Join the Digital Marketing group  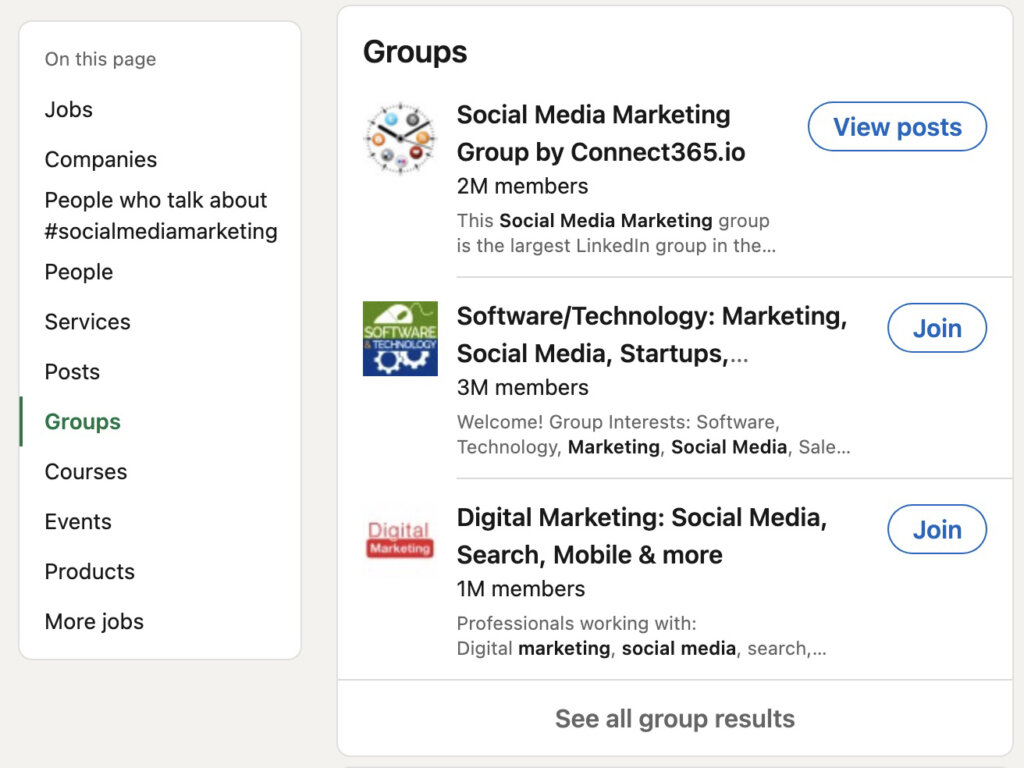coord(936,530)
